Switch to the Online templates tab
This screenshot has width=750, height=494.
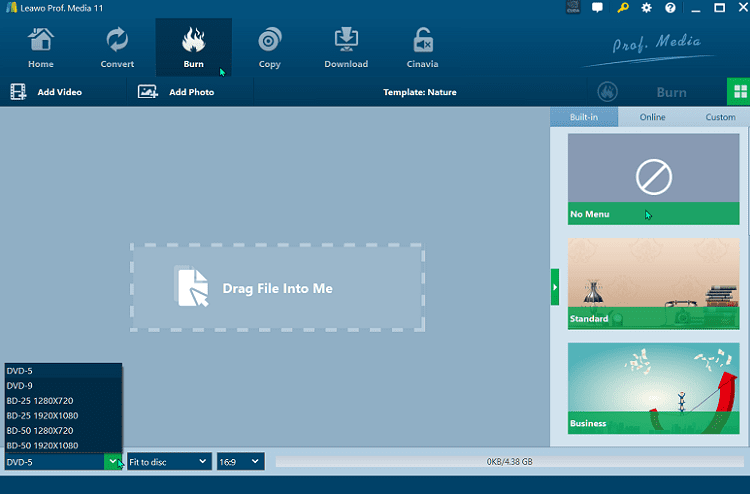pyautogui.click(x=652, y=117)
